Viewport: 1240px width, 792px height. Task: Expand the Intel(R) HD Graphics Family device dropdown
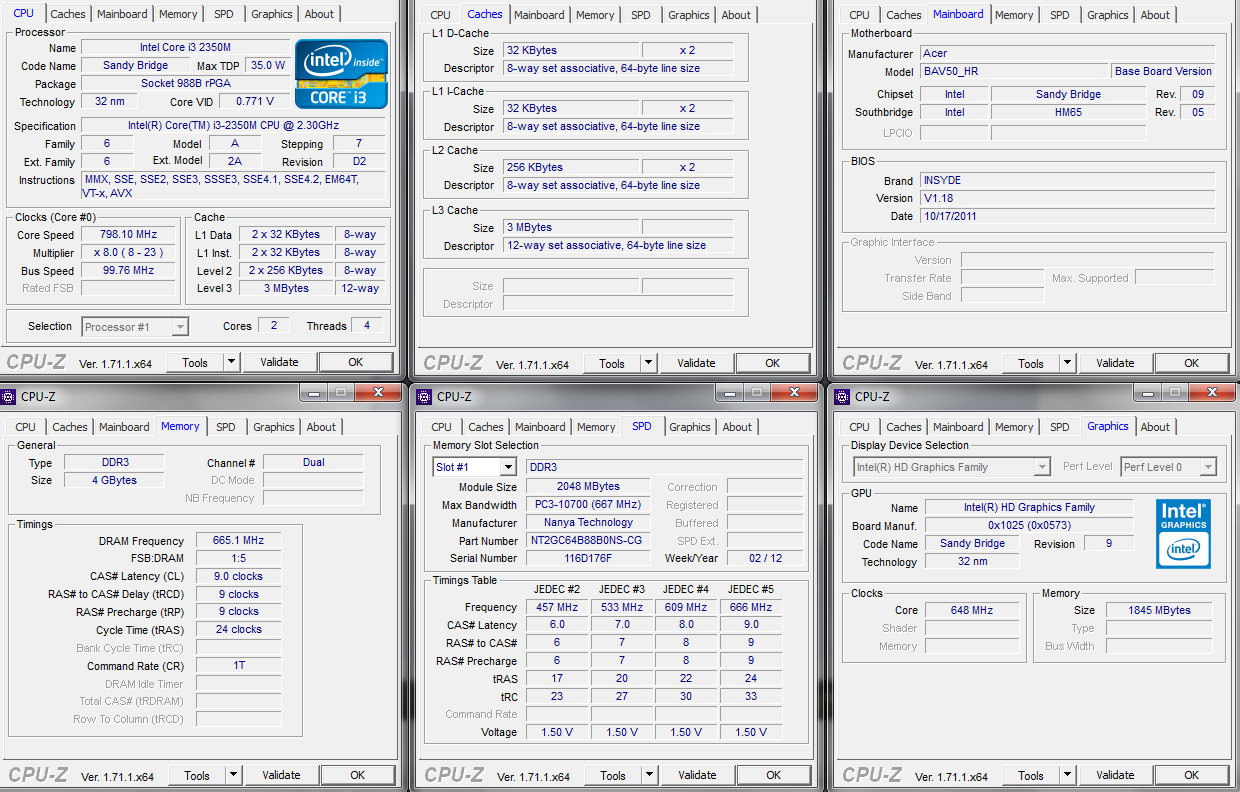(x=1042, y=467)
